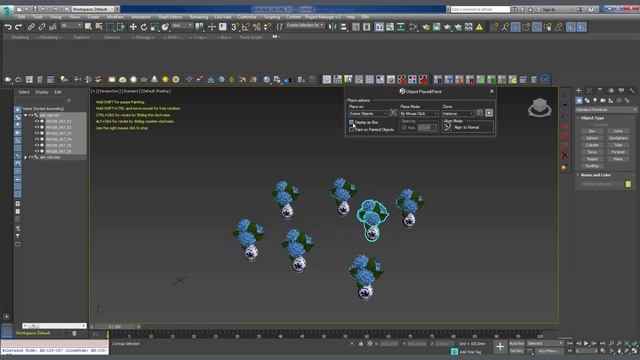Click the Torus primitive button

tap(592, 152)
